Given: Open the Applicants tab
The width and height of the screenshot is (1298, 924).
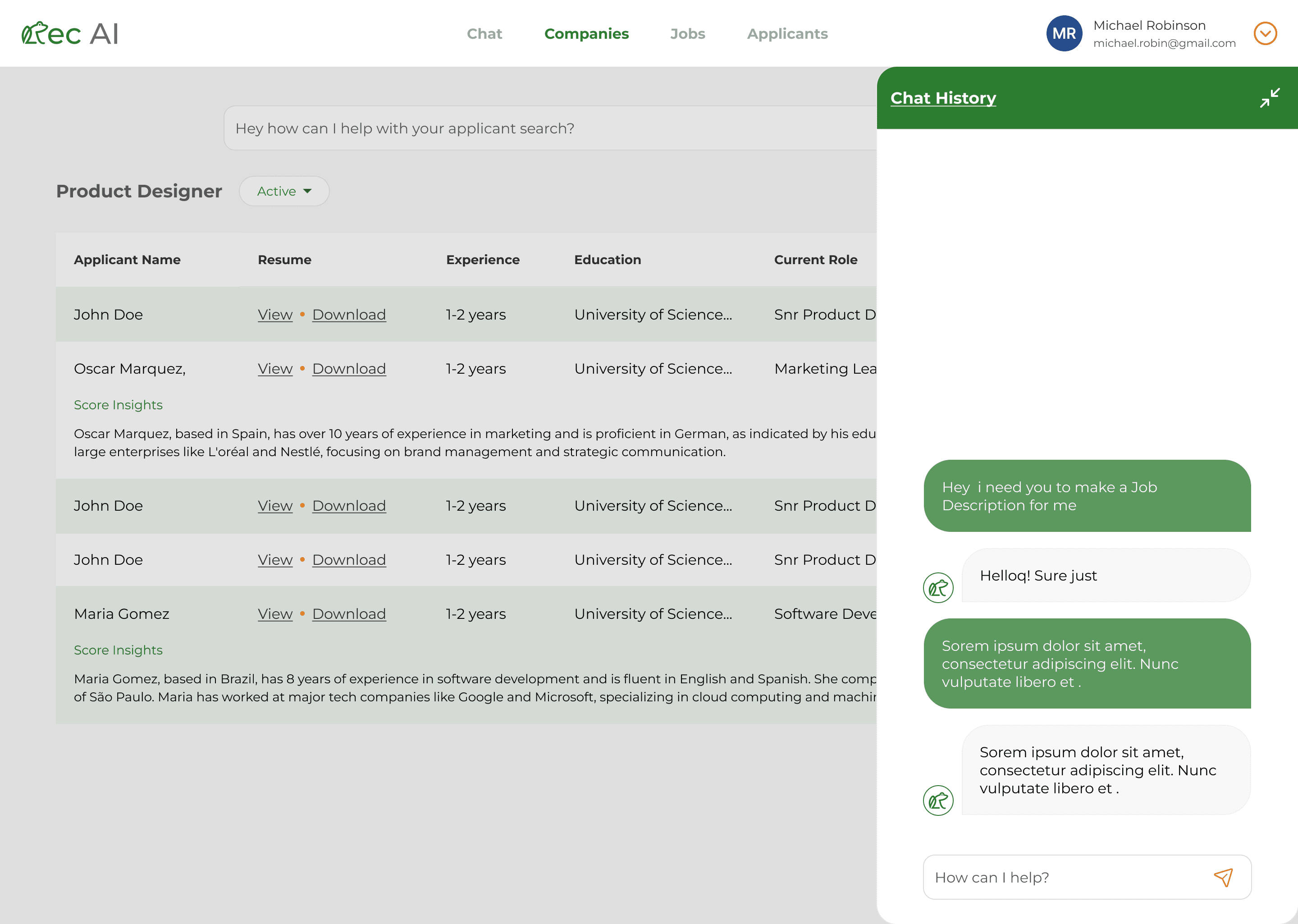Looking at the screenshot, I should click(x=787, y=33).
